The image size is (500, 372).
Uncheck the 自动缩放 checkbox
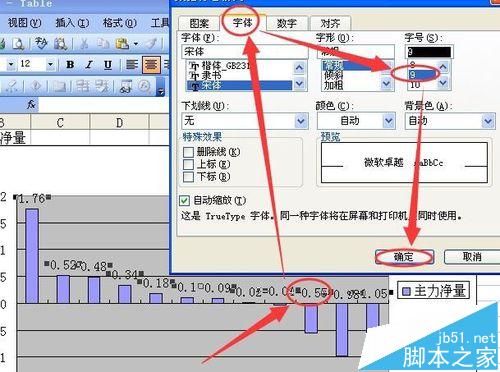click(x=184, y=200)
